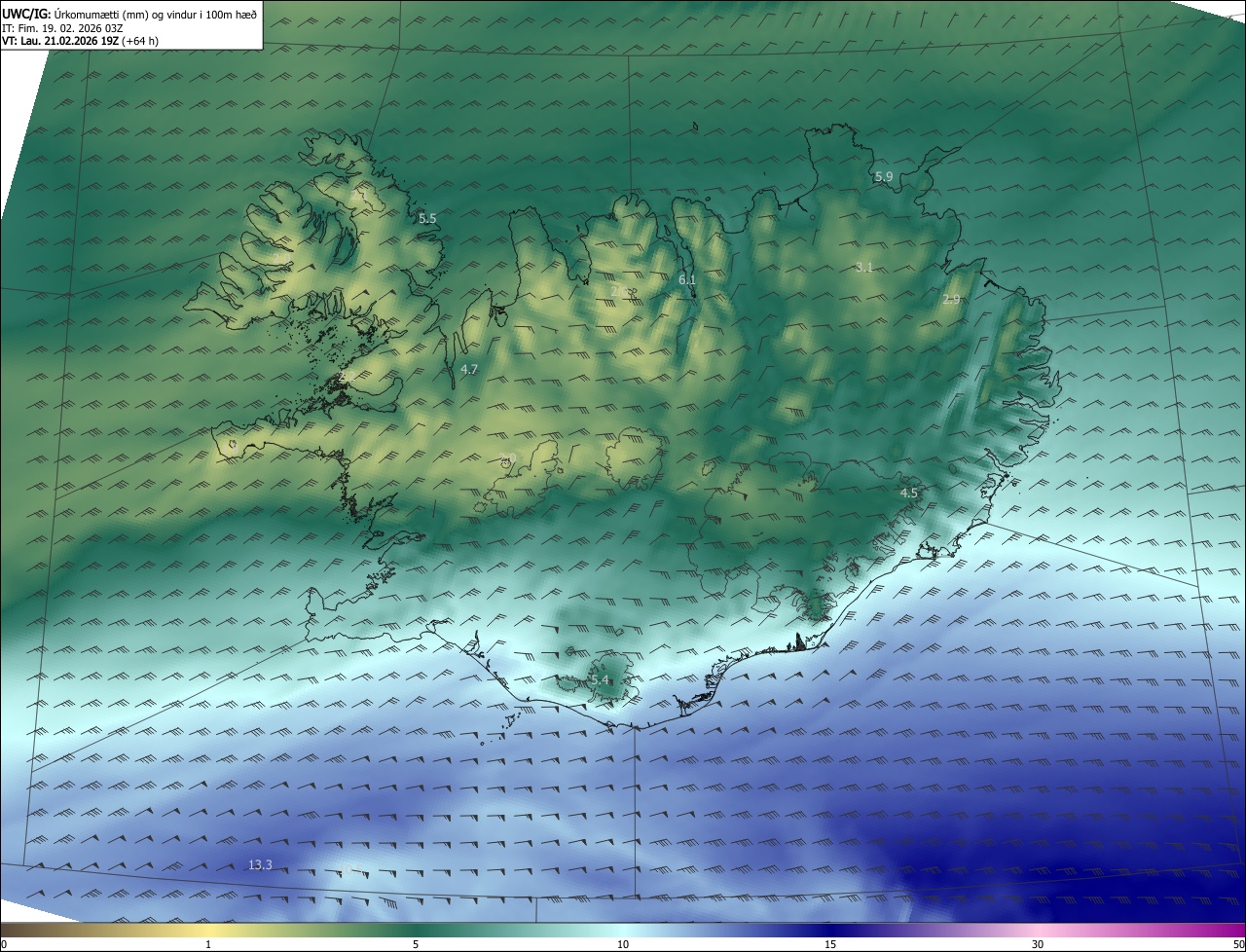Click the 6.1 value label on the map
This screenshot has height=952, width=1246.
tap(687, 279)
